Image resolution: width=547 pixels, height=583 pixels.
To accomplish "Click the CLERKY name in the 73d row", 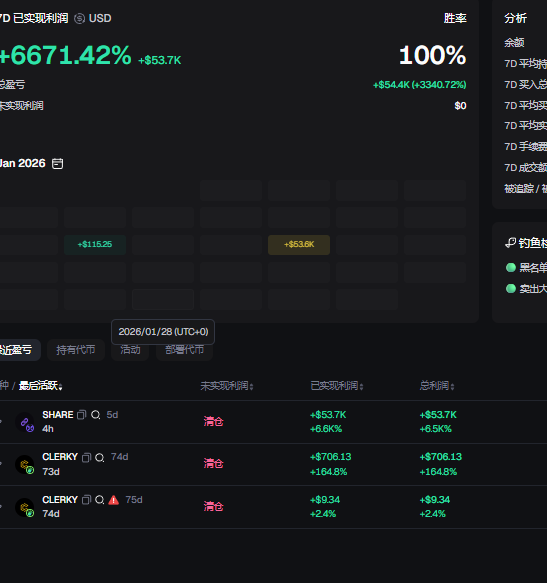I will 60,457.
